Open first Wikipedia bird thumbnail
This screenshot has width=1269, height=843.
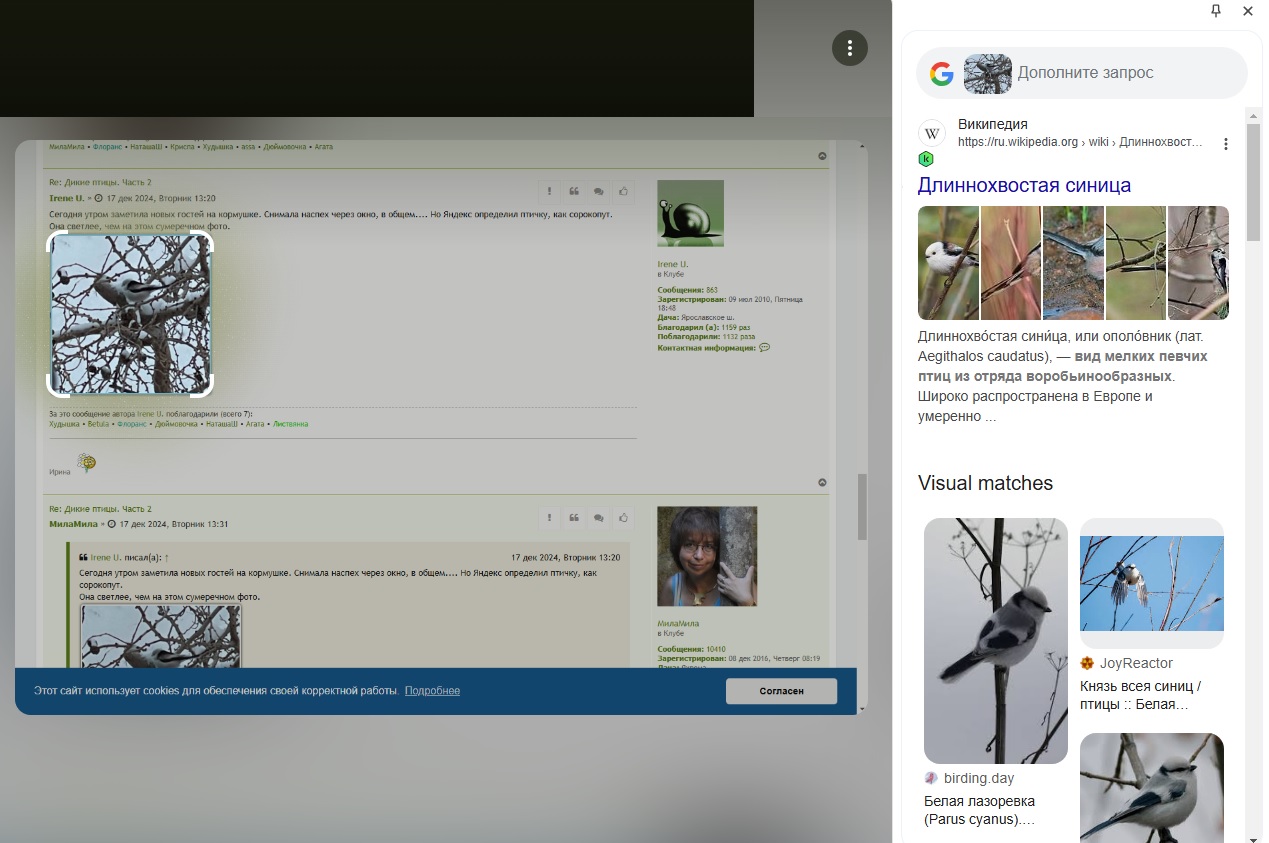(x=948, y=263)
